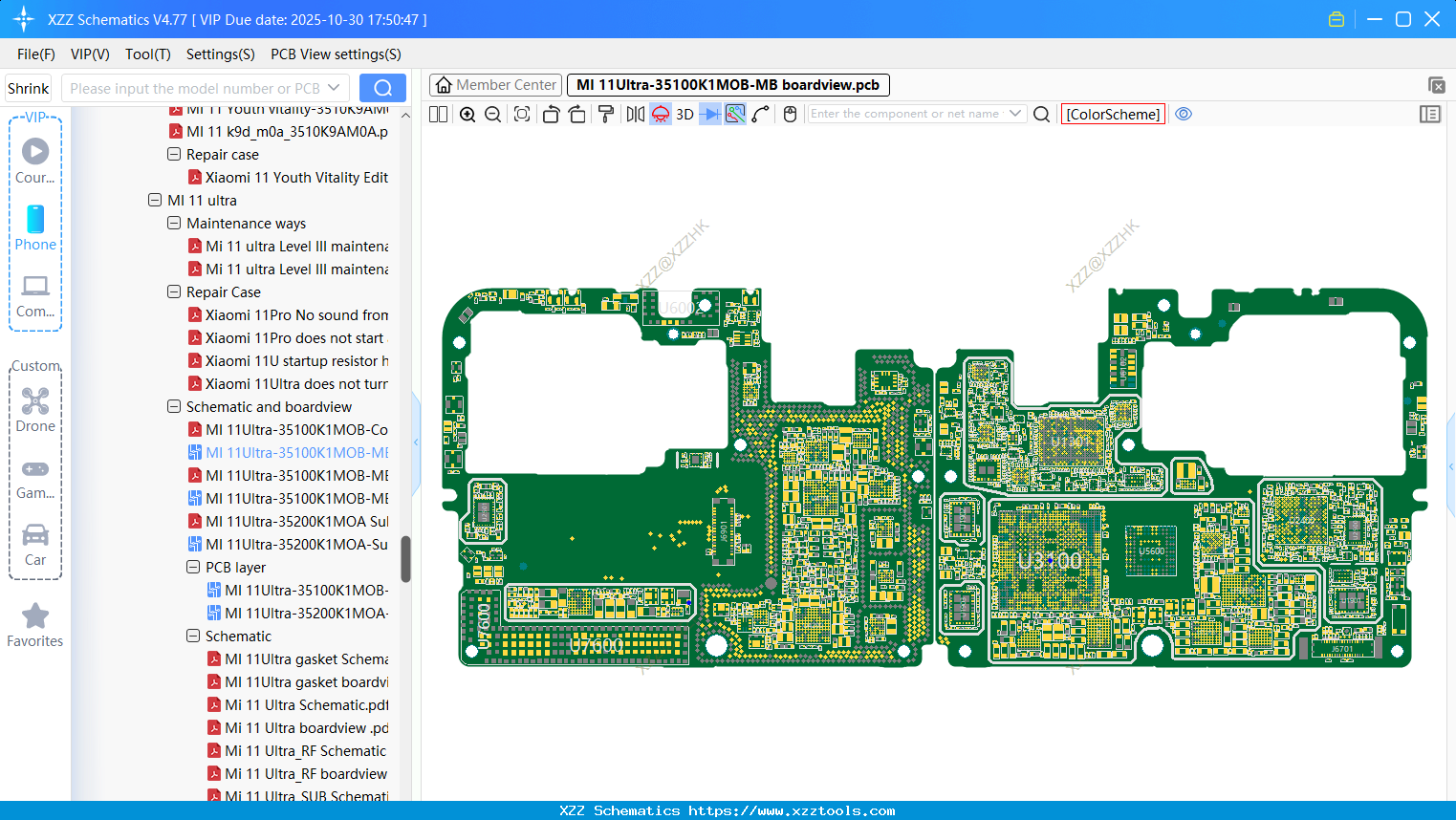Toggle the red top/bottom view indicator
Viewport: 1456px width, 820px height.
(x=660, y=114)
